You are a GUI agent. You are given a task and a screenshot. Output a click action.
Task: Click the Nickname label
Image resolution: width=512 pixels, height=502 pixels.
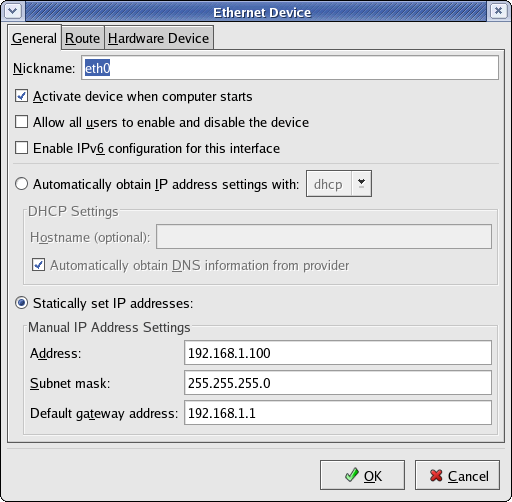coord(44,68)
